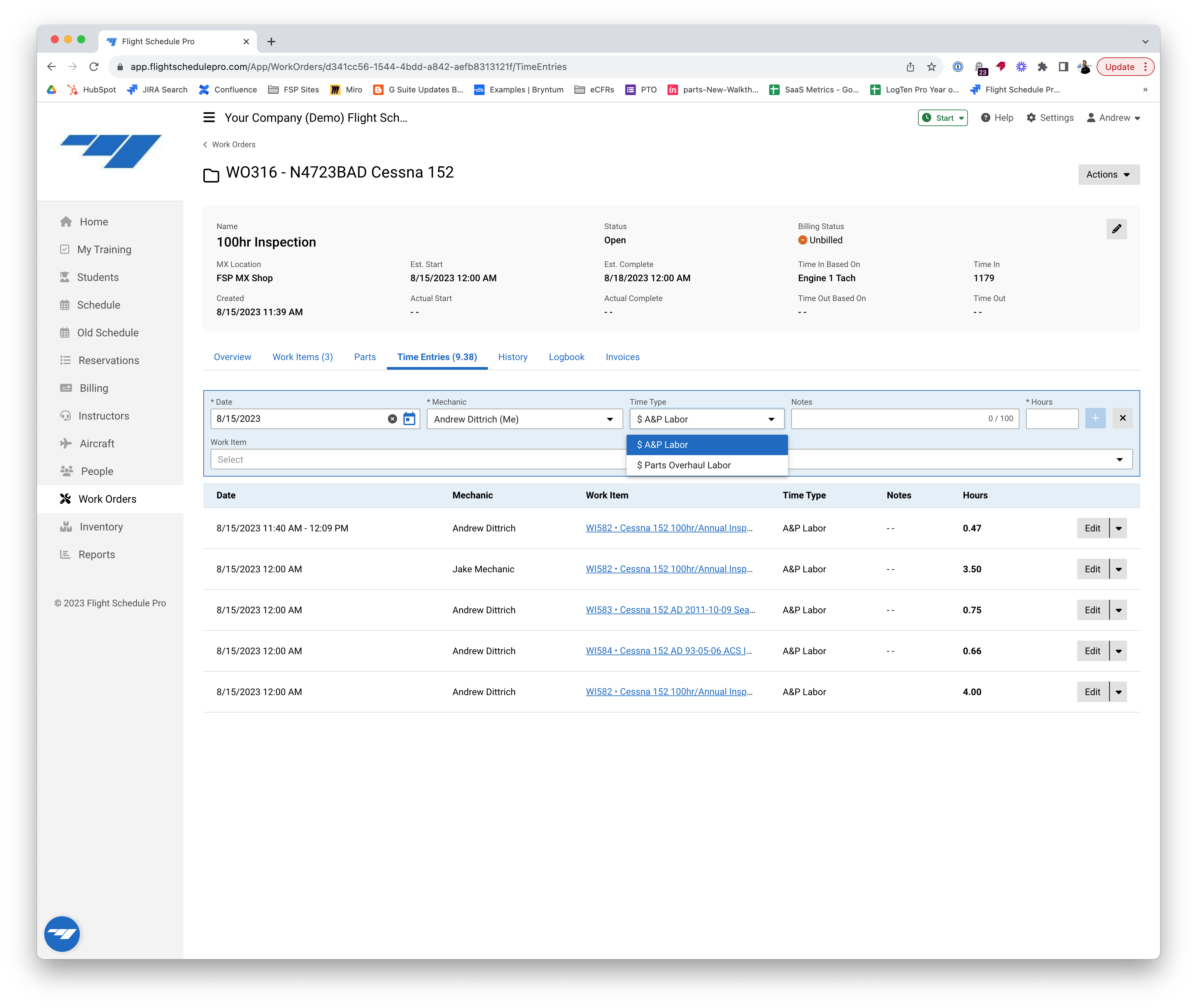The width and height of the screenshot is (1197, 1008).
Task: Open the Mechanic dropdown
Action: pos(524,418)
